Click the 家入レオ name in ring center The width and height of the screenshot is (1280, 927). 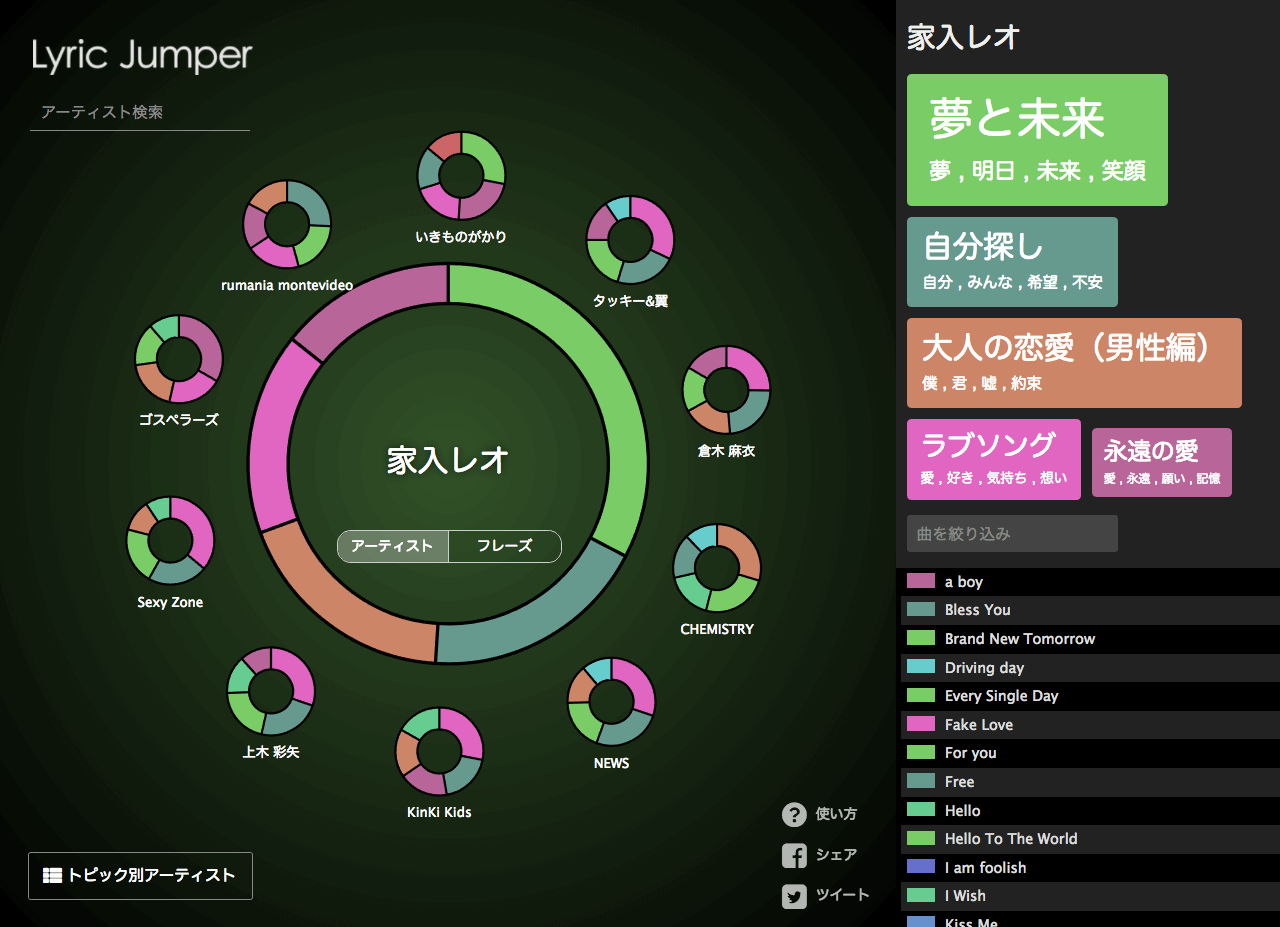(x=449, y=461)
